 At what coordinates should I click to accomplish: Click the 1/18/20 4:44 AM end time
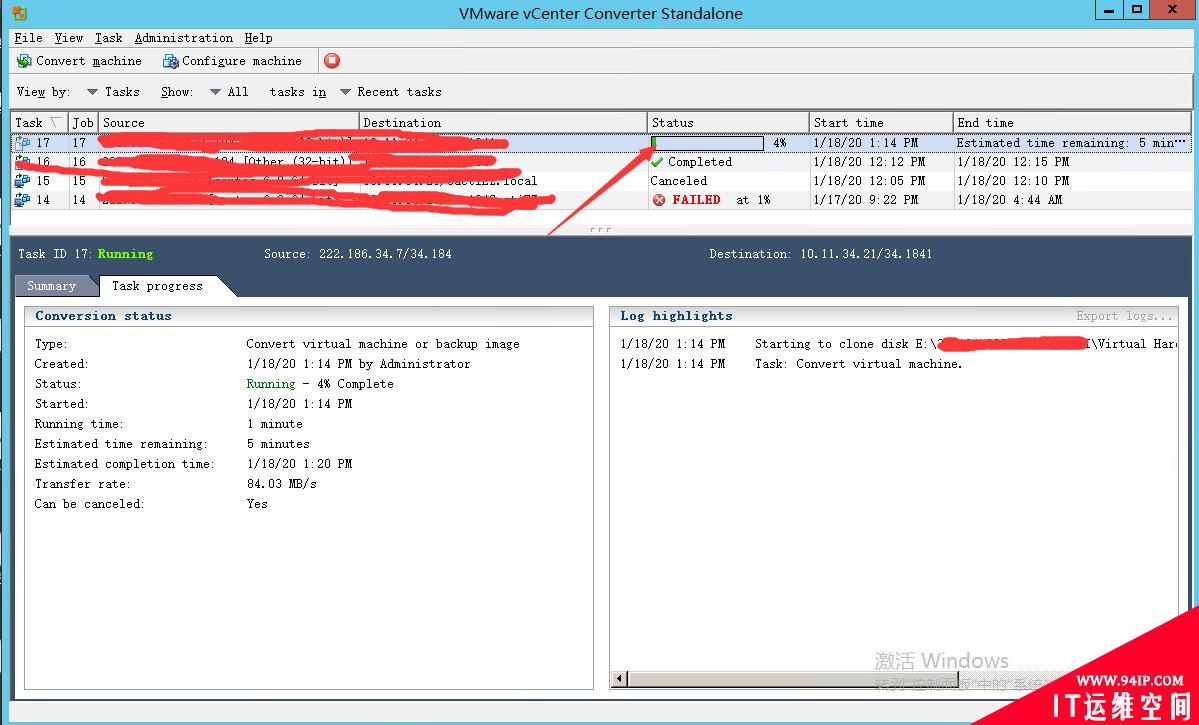coord(1009,200)
